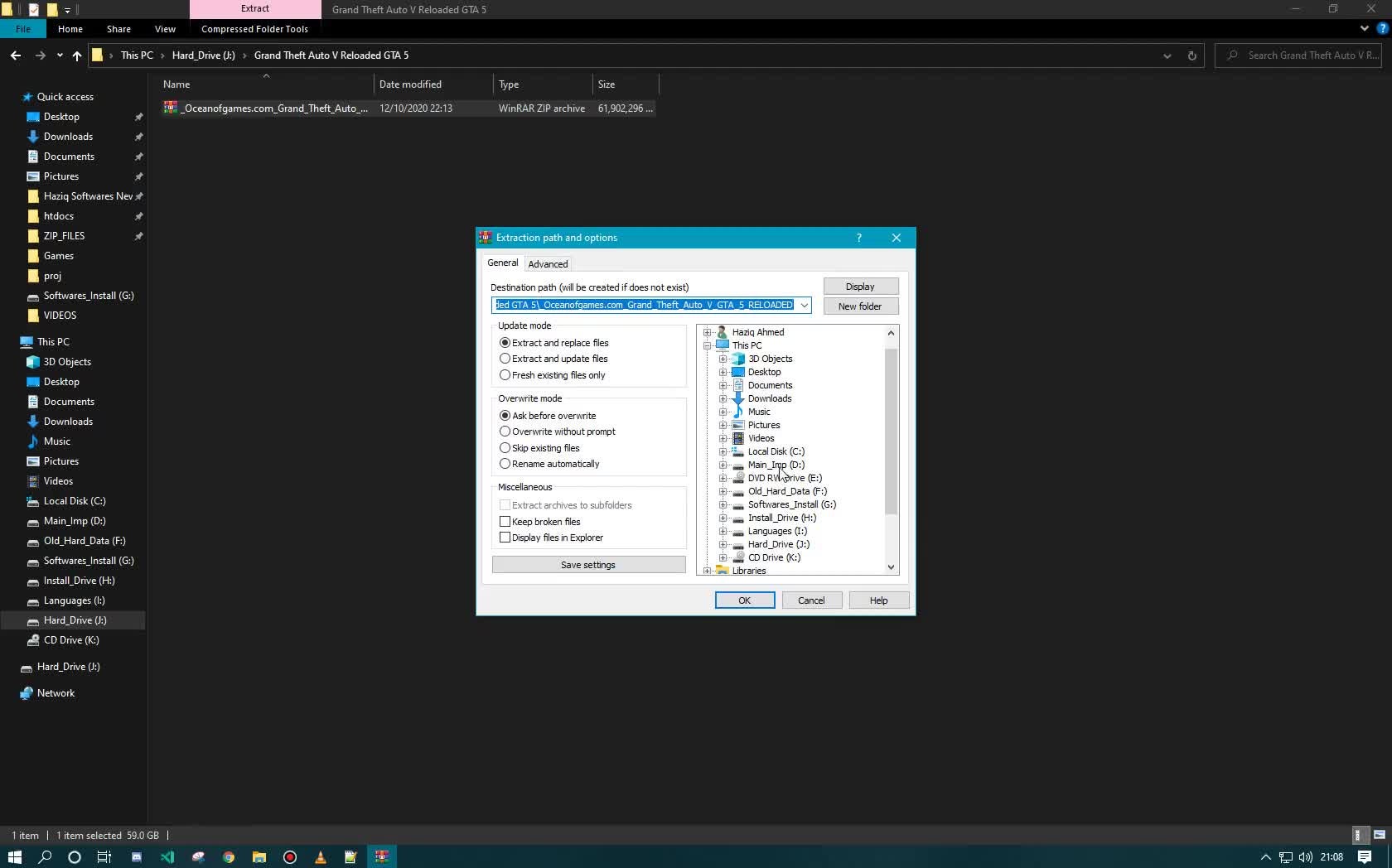Open CD Drive (K:) in sidebar
This screenshot has width=1392, height=868.
pyautogui.click(x=71, y=640)
